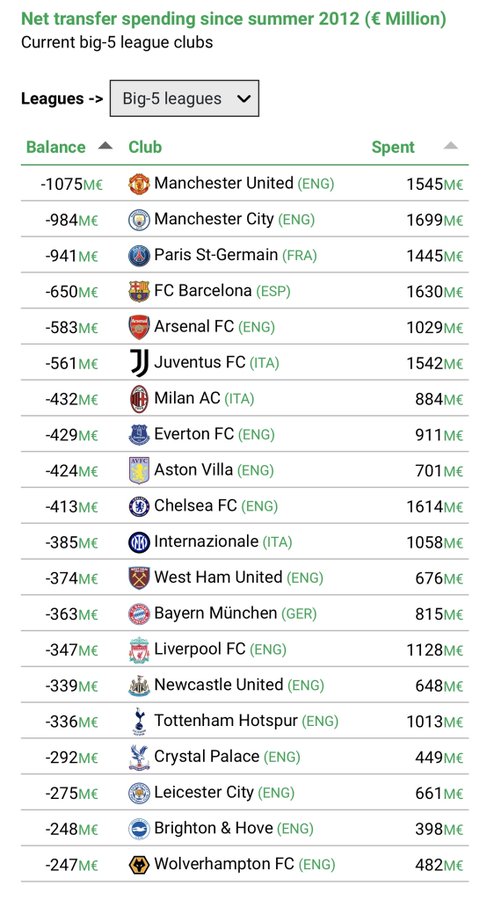This screenshot has height=900, width=494.
Task: Open the Big-5 leagues dropdown
Action: click(184, 99)
